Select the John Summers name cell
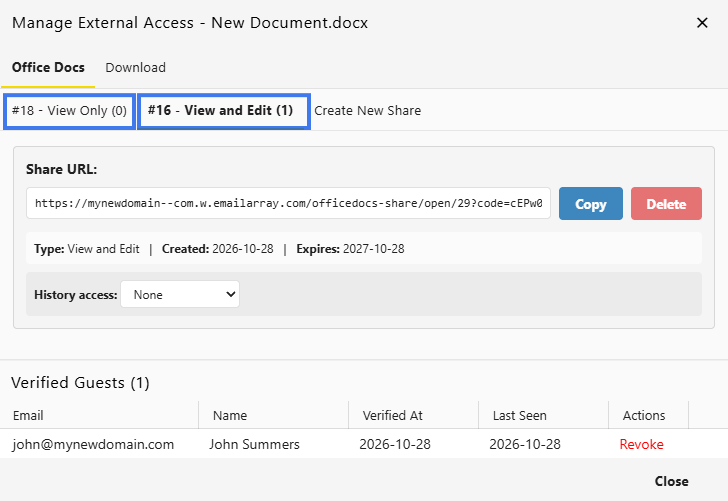This screenshot has height=501, width=728. [254, 444]
